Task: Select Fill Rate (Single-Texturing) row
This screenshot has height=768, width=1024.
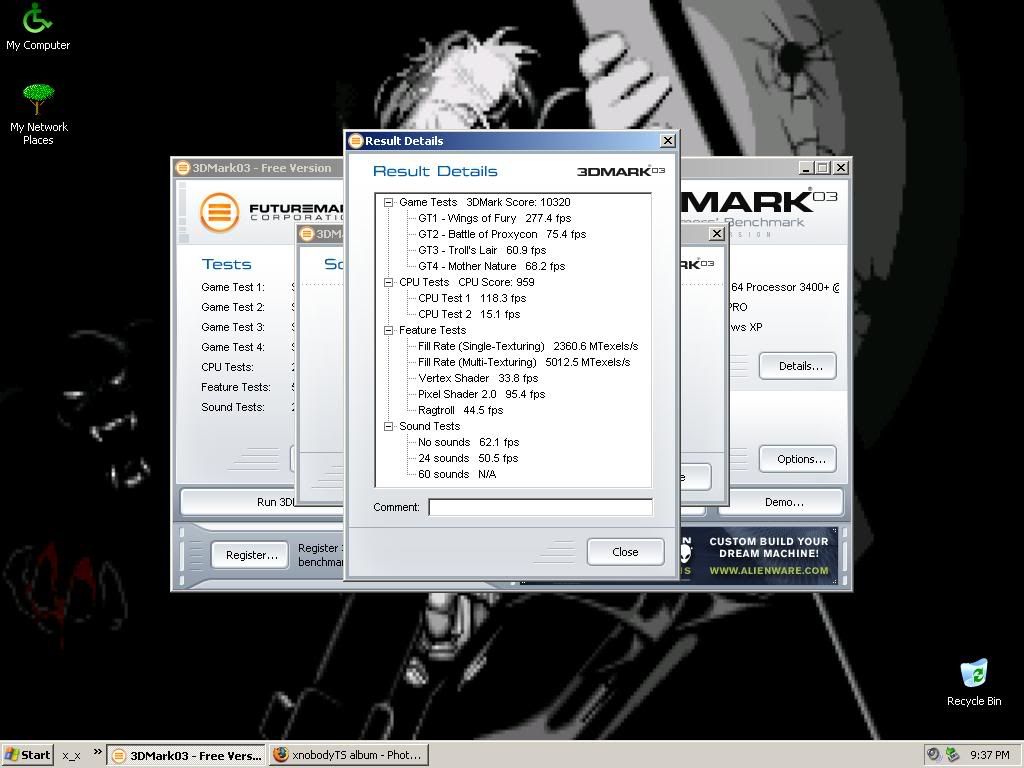Action: [x=528, y=346]
